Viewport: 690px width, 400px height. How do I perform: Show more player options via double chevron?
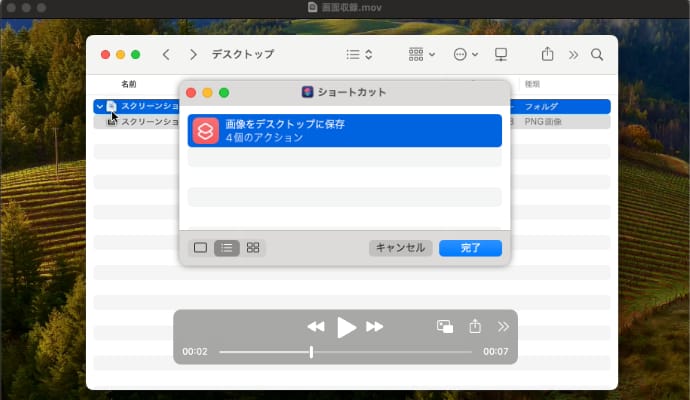click(x=503, y=327)
